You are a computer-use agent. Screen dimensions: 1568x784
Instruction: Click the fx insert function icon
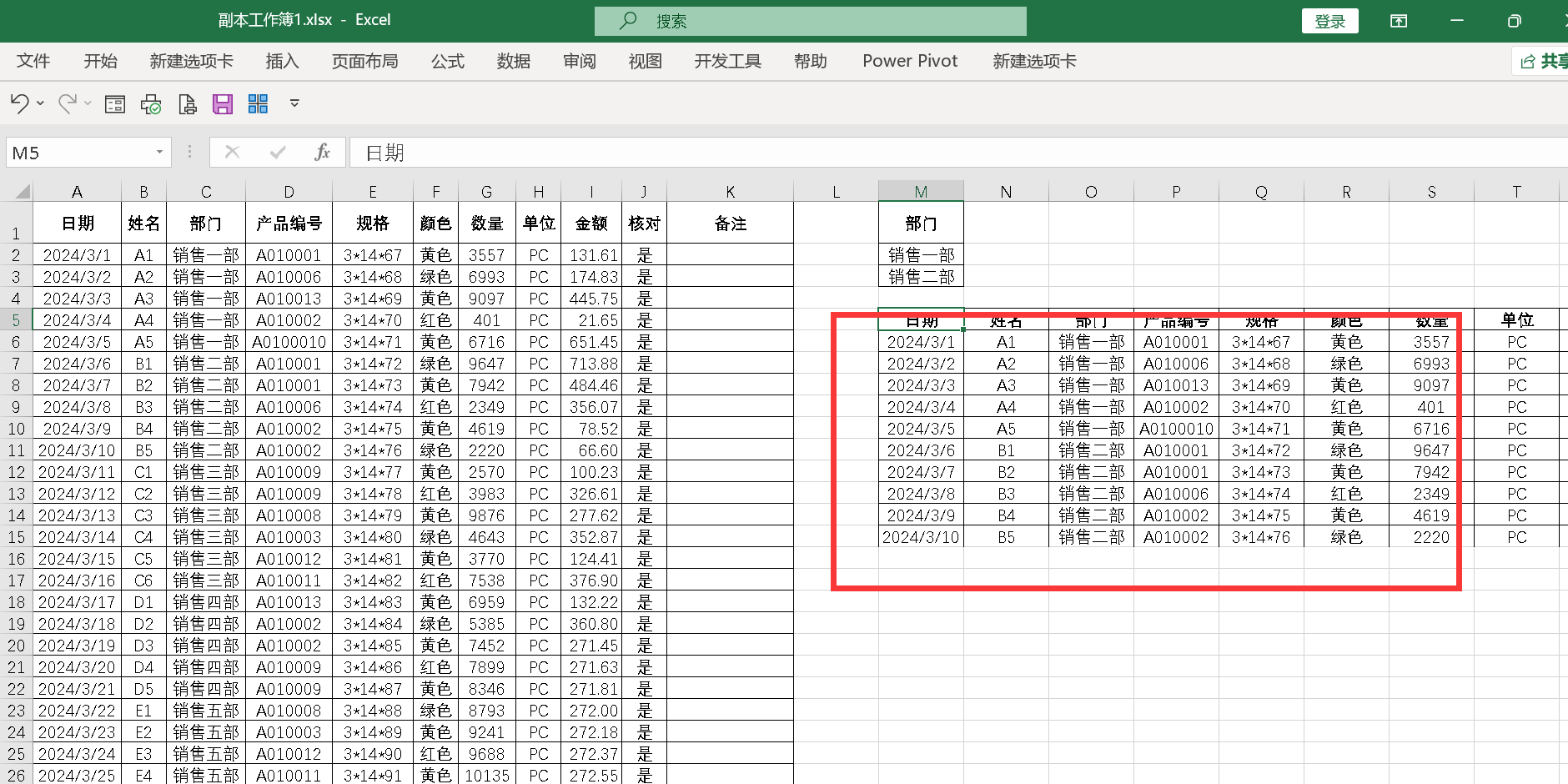tap(322, 153)
